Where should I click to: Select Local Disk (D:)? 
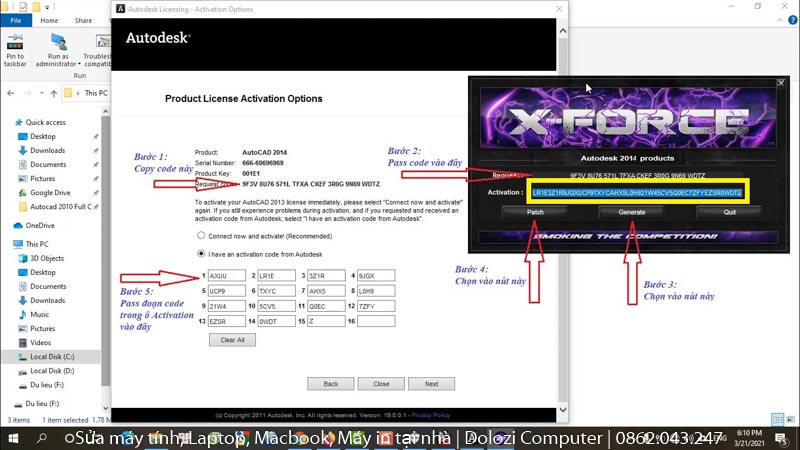pyautogui.click(x=52, y=371)
